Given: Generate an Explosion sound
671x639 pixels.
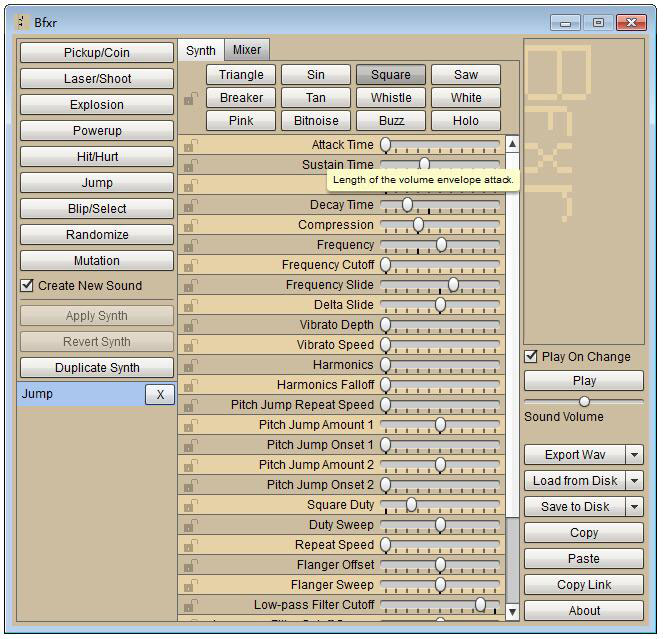Looking at the screenshot, I should tap(96, 105).
